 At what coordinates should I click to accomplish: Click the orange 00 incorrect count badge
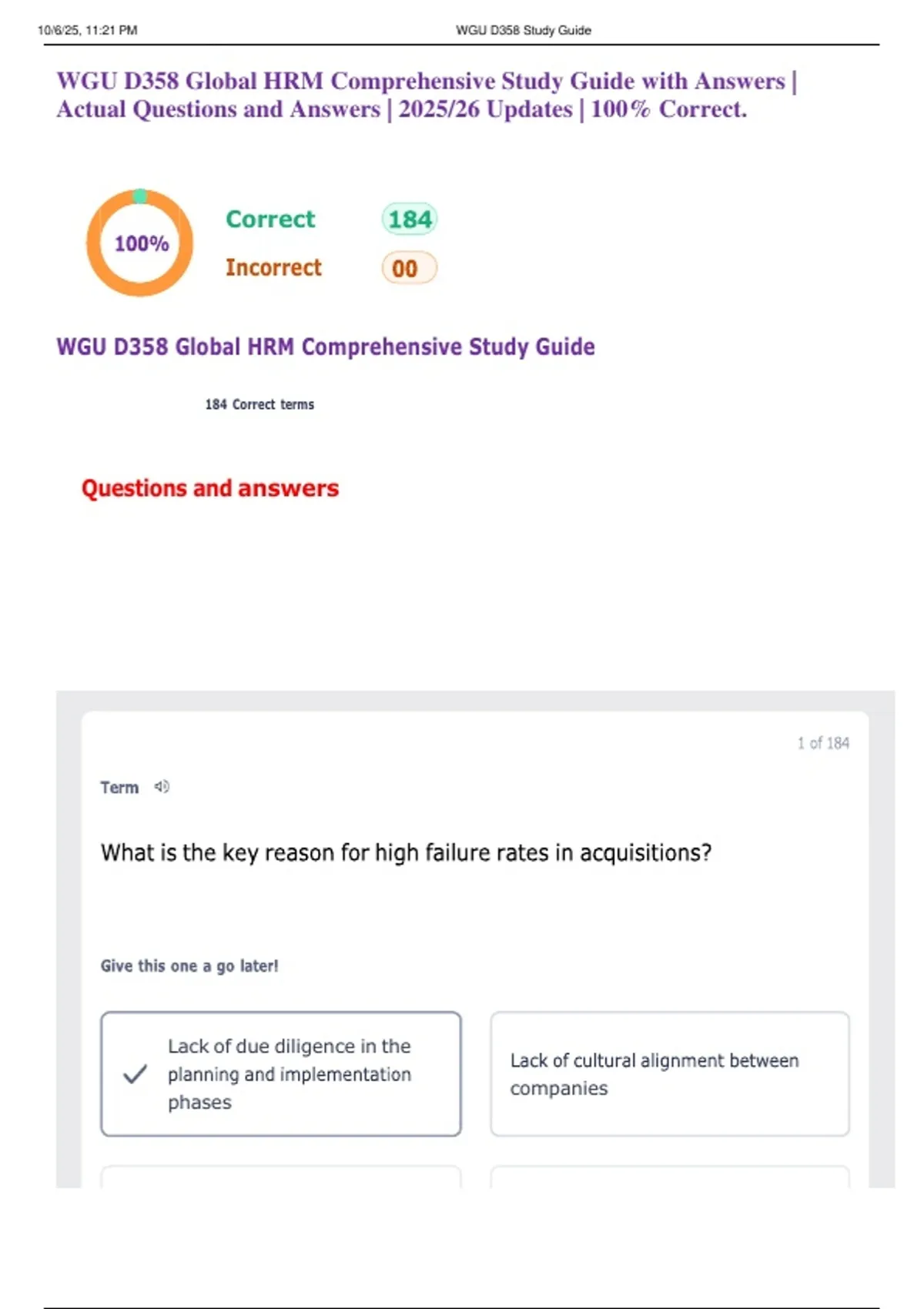click(x=408, y=269)
